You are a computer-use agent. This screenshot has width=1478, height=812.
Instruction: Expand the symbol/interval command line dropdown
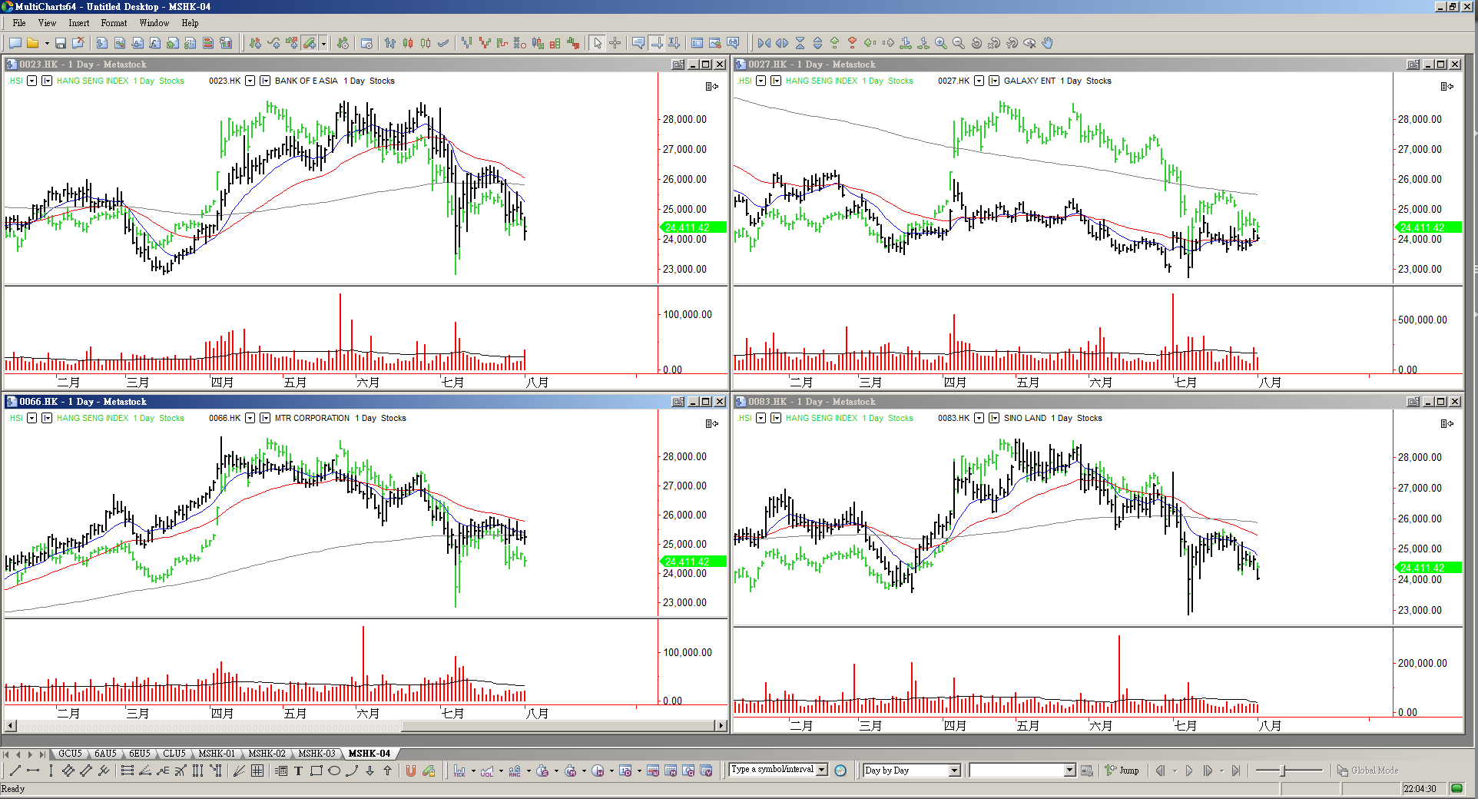822,770
